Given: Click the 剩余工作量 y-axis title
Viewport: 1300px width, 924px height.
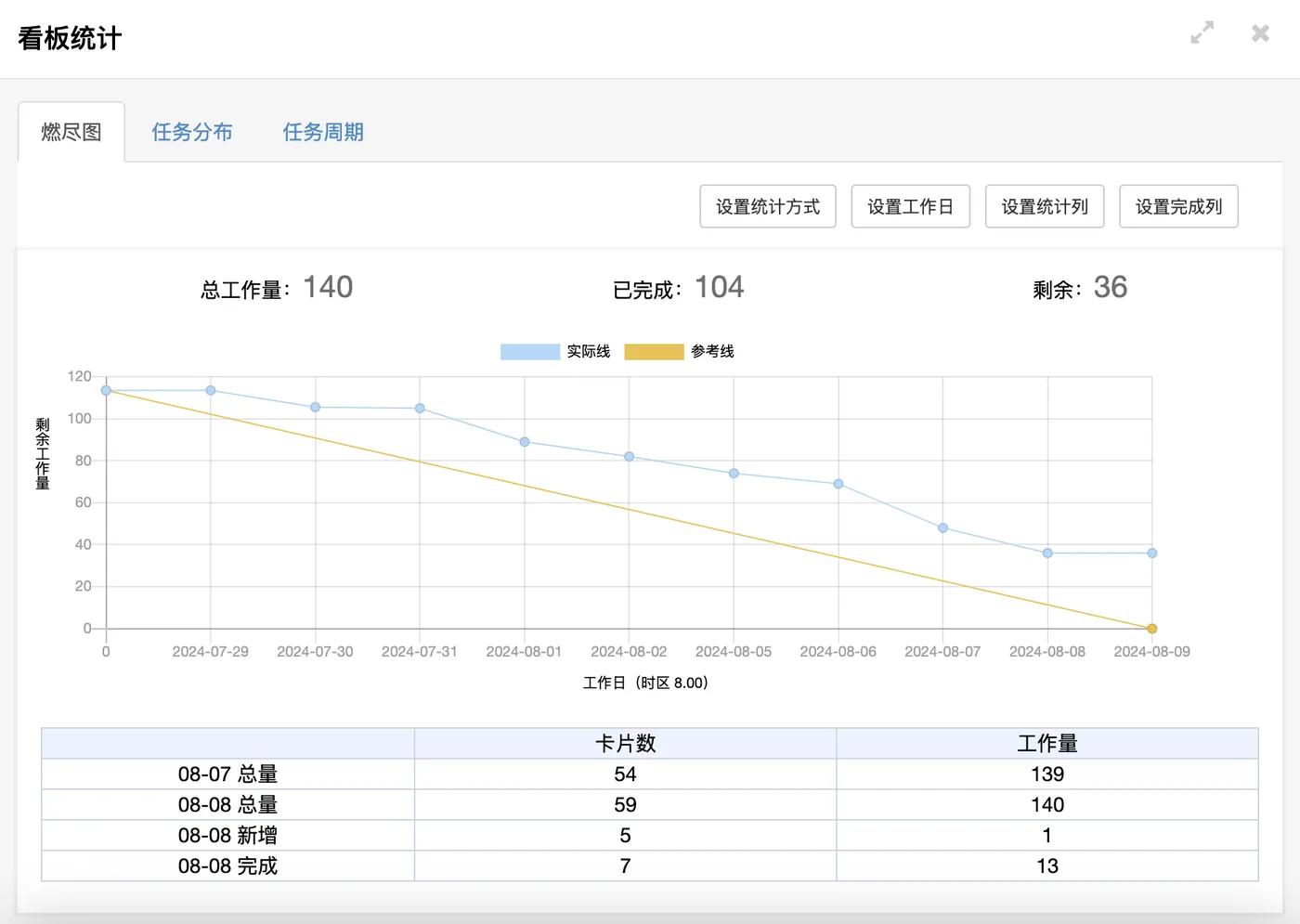Looking at the screenshot, I should [43, 453].
